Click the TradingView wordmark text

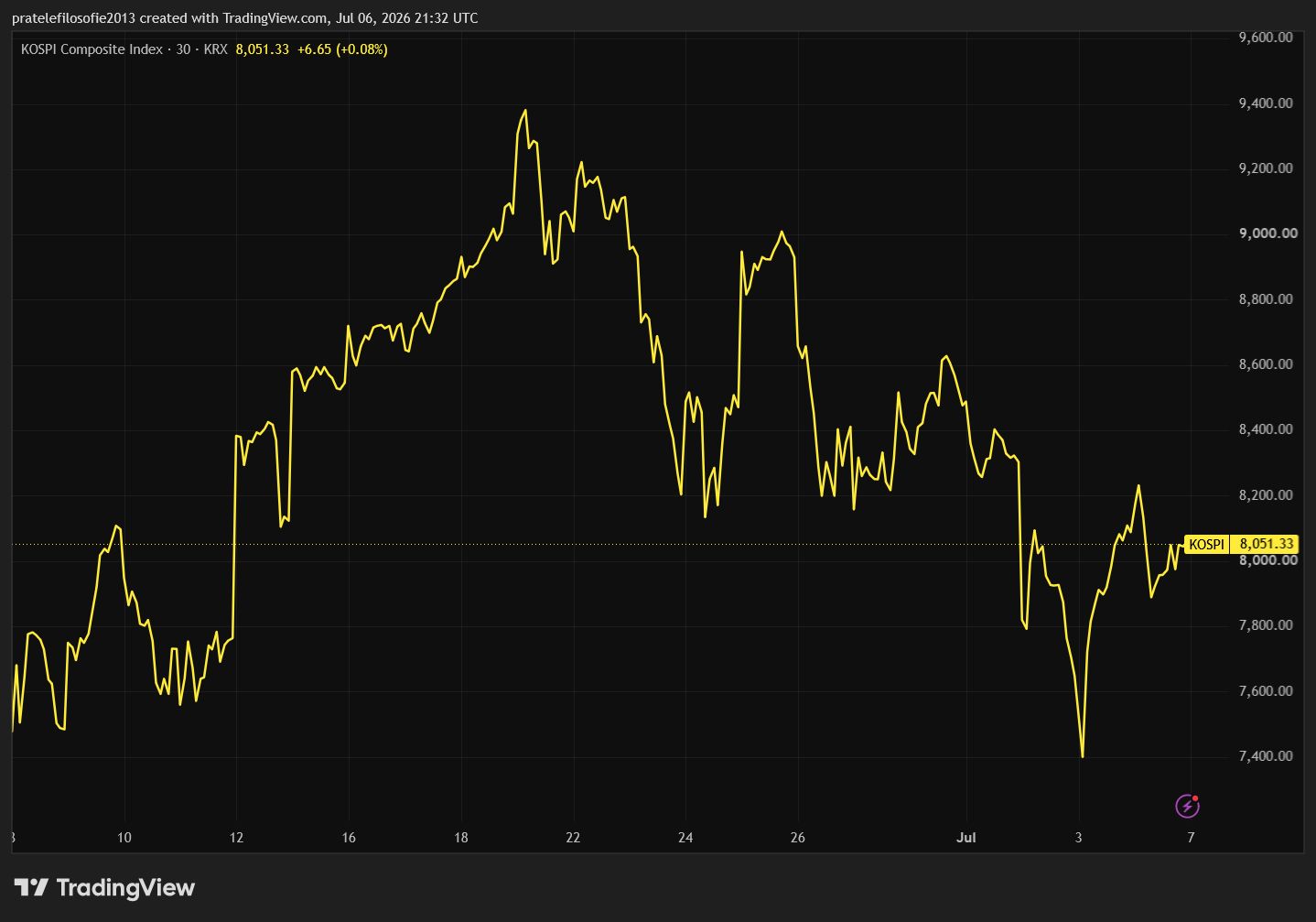(x=125, y=887)
